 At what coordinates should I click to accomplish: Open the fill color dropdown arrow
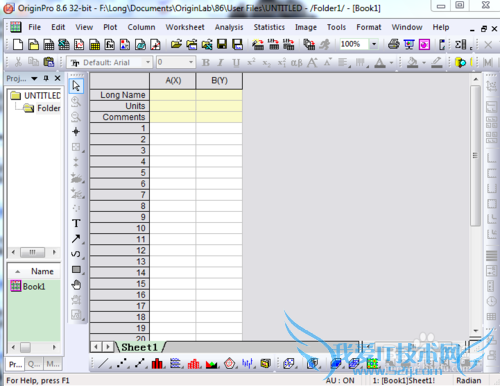424,63
